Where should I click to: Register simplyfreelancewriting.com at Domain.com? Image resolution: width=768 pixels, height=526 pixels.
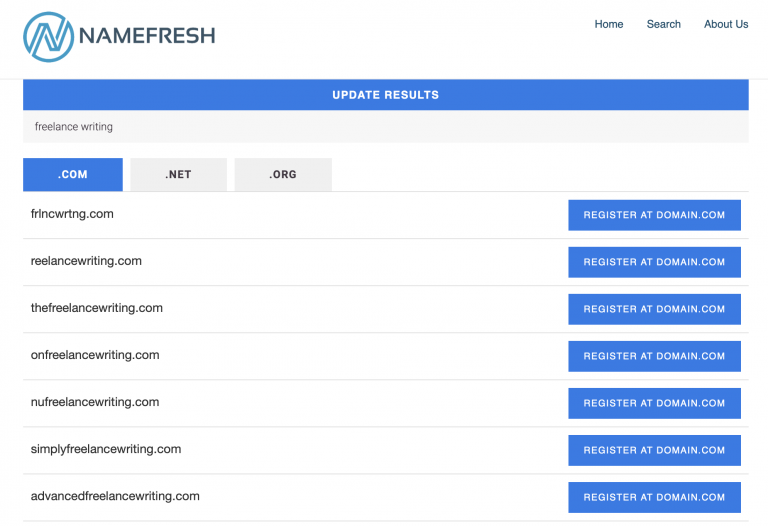point(654,450)
